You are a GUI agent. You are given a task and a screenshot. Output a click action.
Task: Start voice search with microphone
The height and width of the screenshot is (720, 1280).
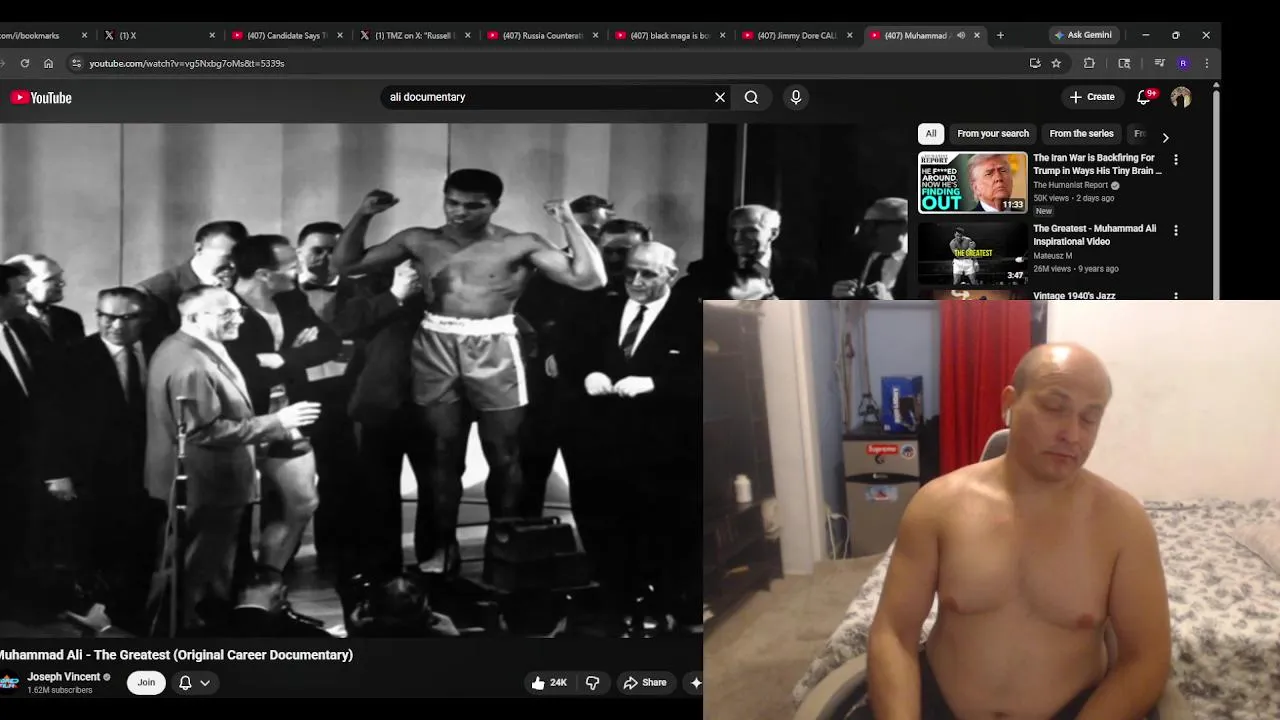[796, 97]
